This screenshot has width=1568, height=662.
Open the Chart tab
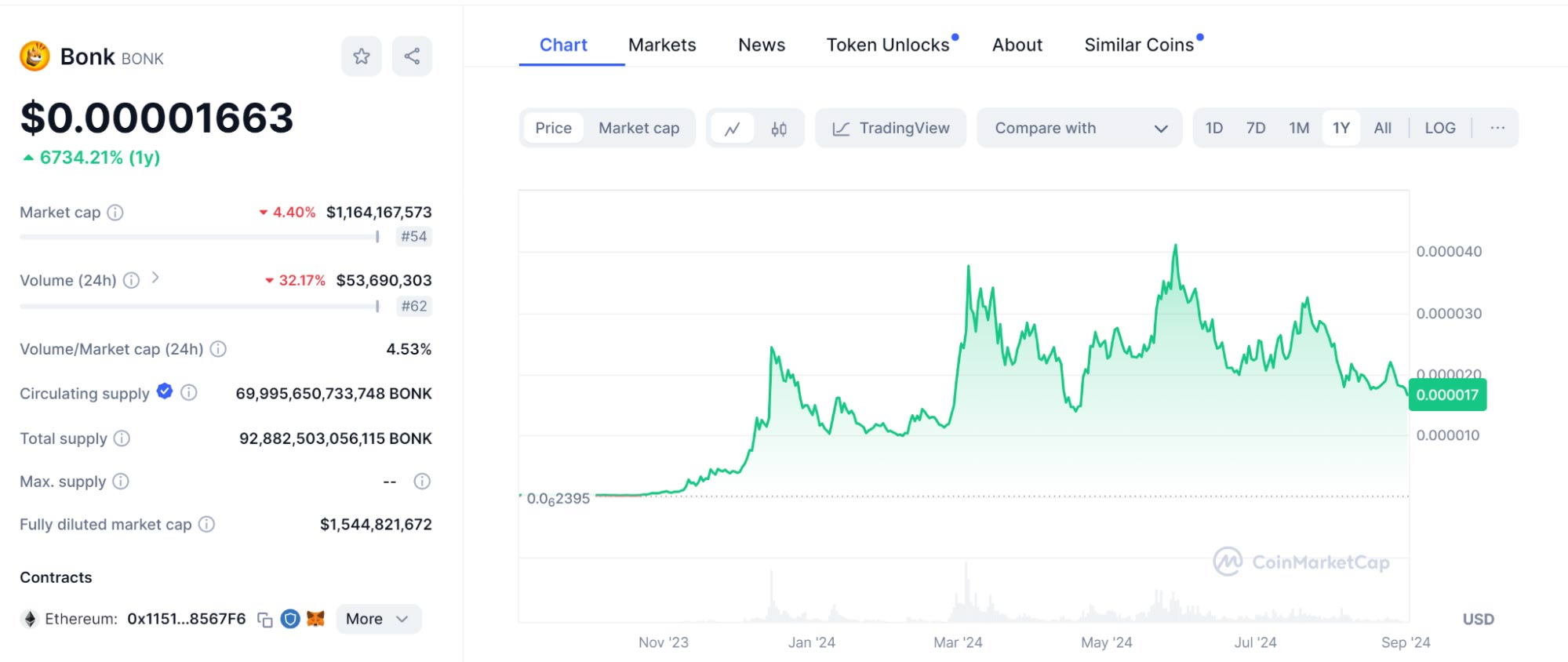(563, 45)
